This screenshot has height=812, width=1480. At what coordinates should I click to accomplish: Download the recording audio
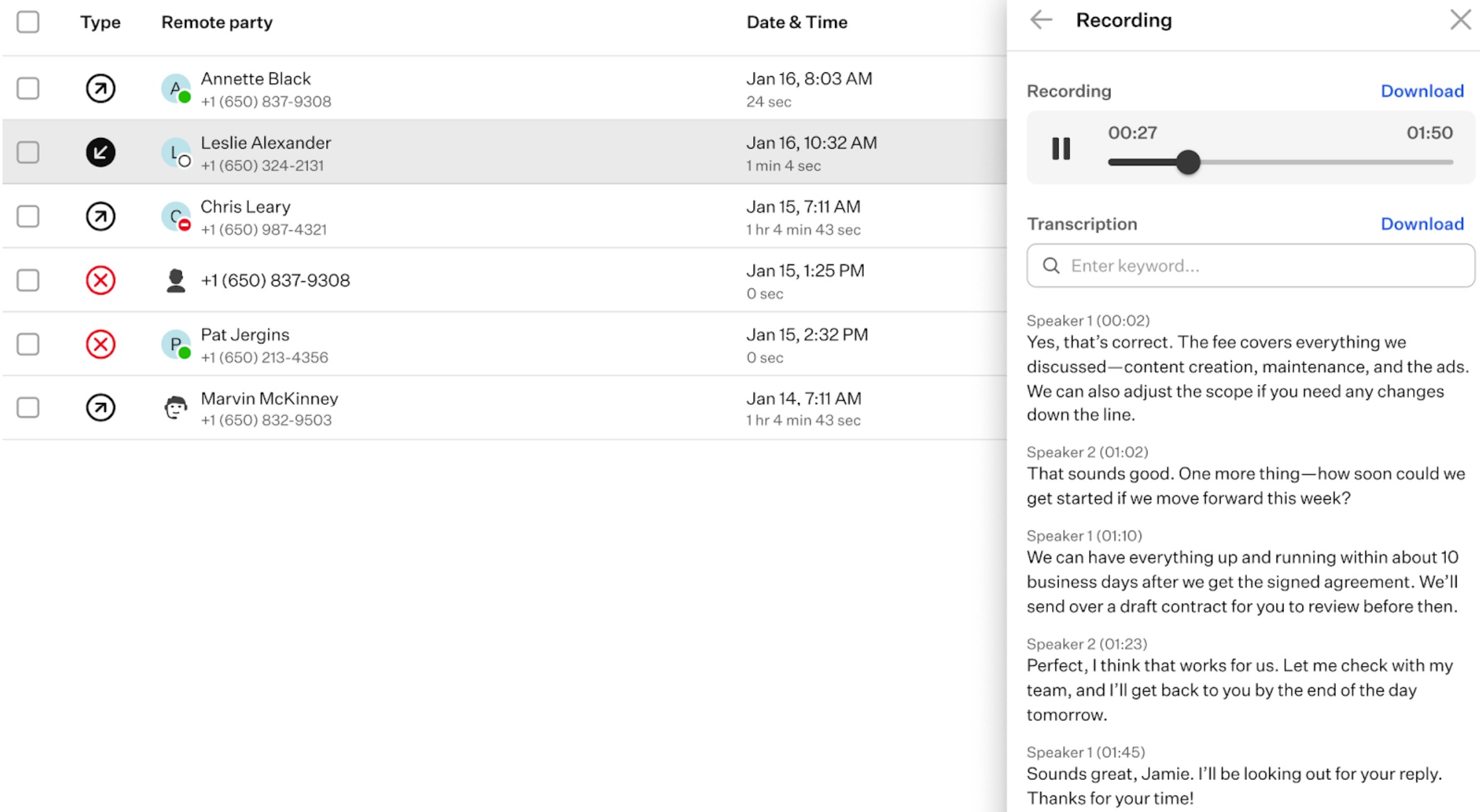pos(1422,91)
